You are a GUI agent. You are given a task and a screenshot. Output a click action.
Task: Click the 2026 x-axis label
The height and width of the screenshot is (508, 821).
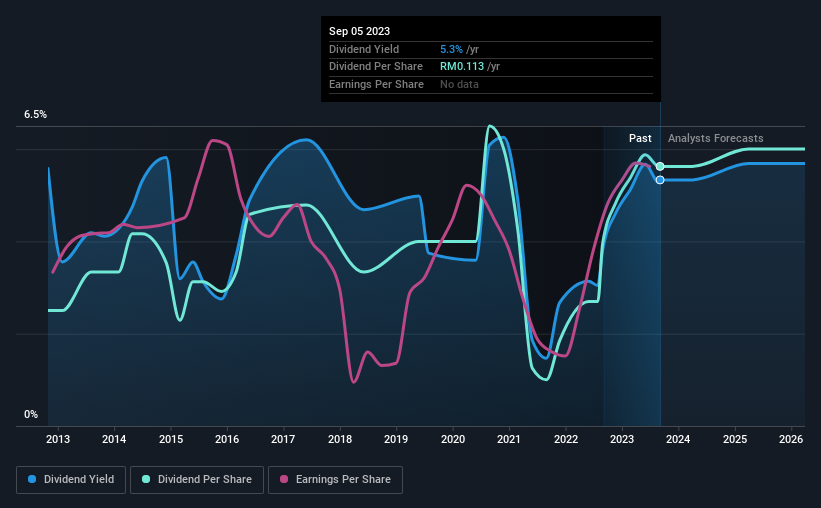791,439
